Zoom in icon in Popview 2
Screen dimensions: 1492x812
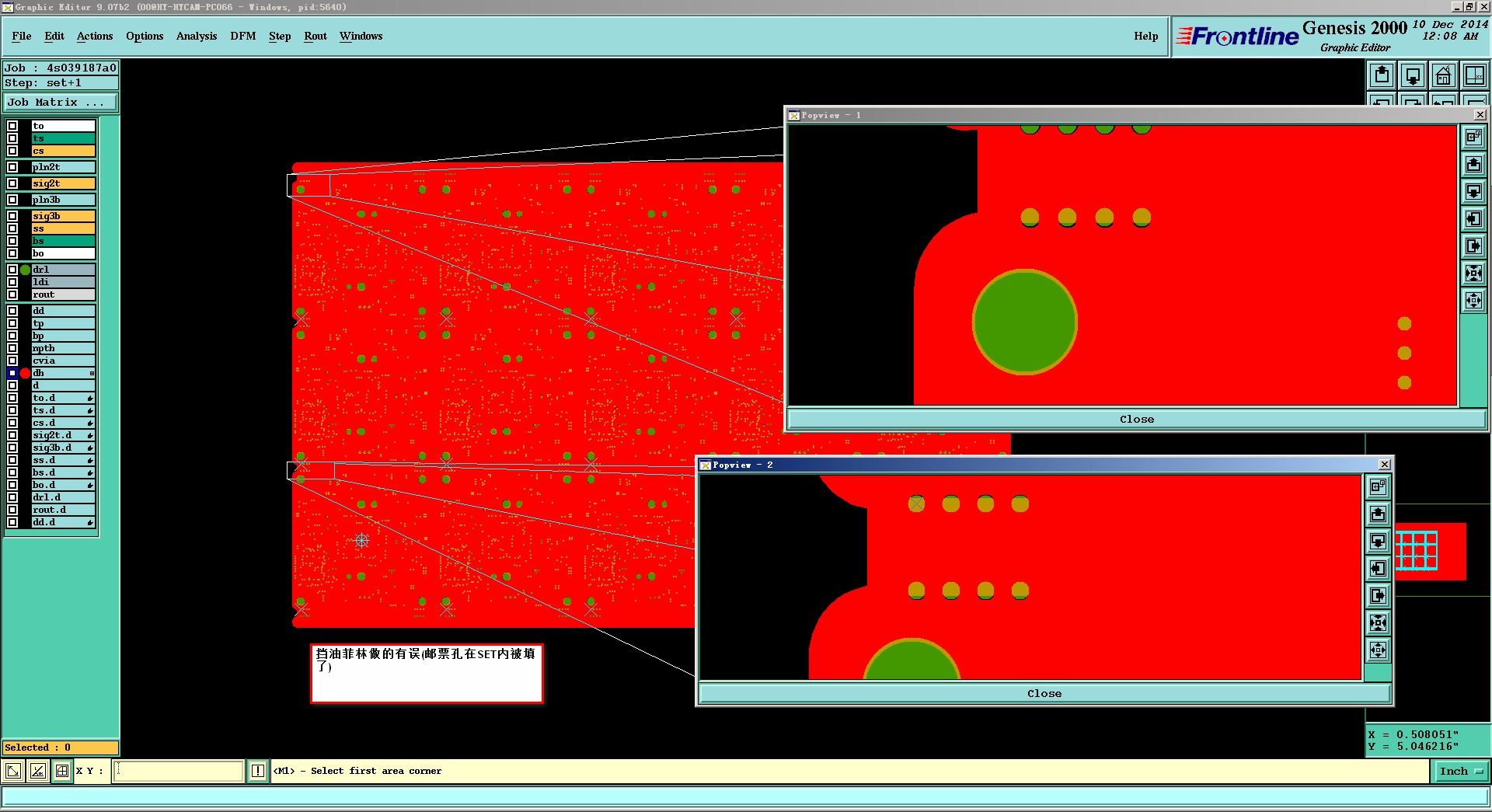tap(1378, 623)
